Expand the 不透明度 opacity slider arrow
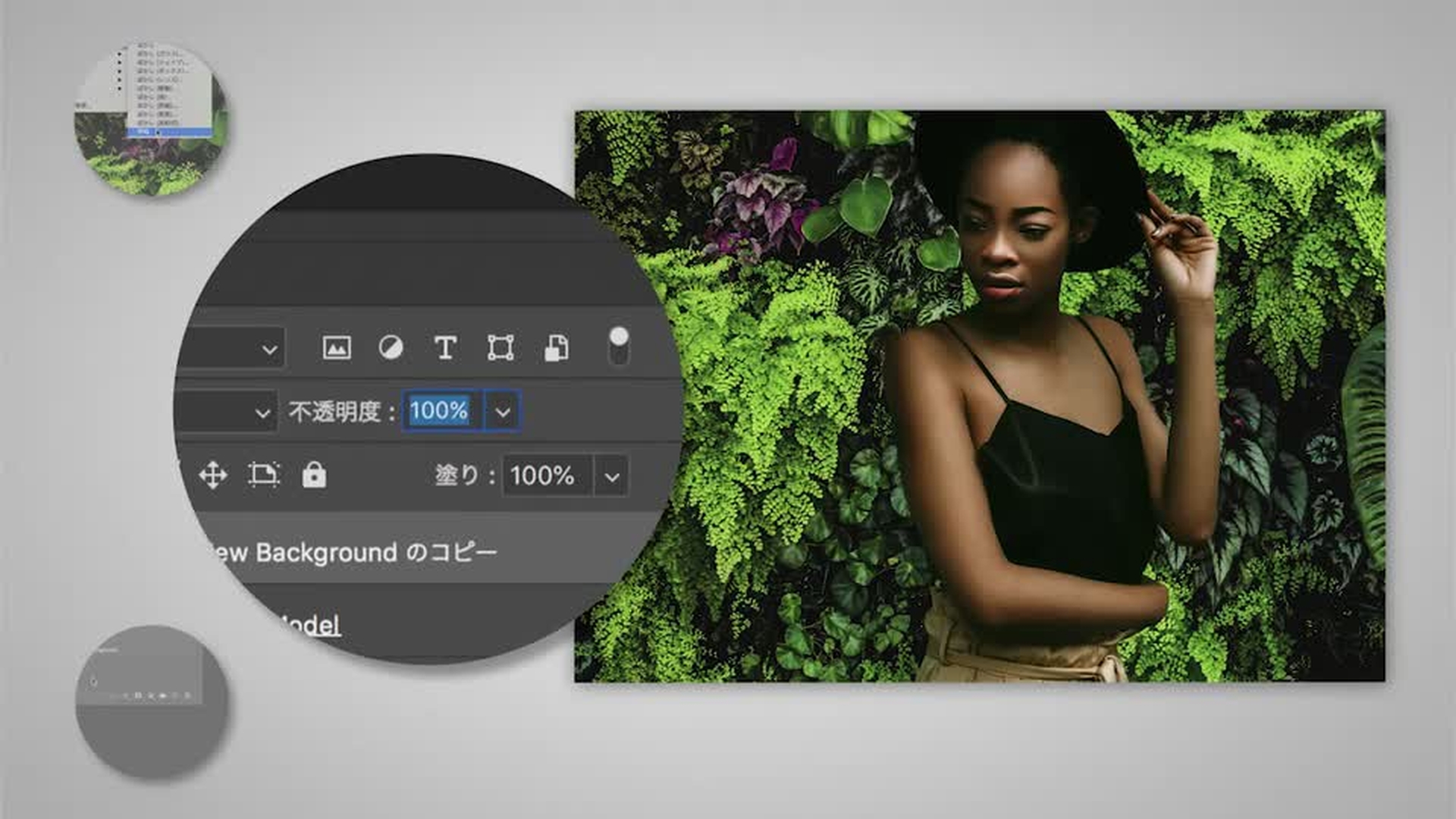Screen dimensions: 1456x819 coord(503,412)
